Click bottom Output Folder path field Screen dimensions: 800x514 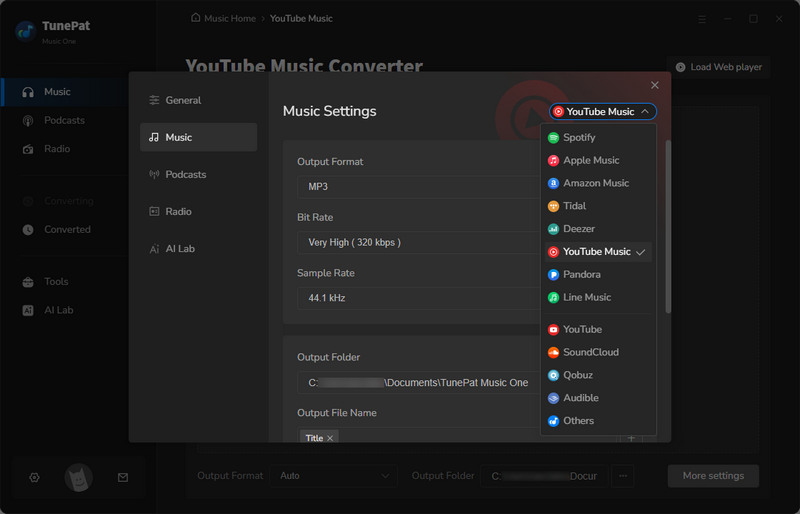tap(544, 476)
